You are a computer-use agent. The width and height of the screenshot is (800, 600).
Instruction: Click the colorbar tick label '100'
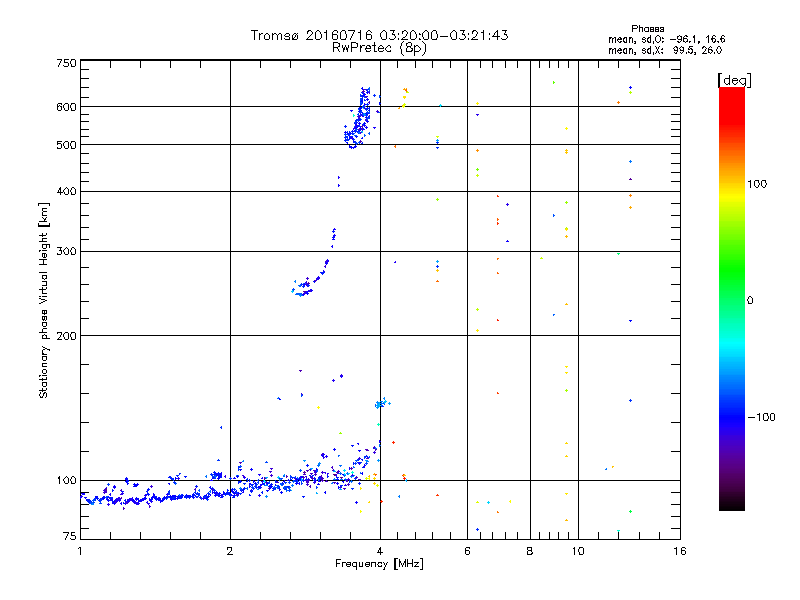[x=757, y=184]
